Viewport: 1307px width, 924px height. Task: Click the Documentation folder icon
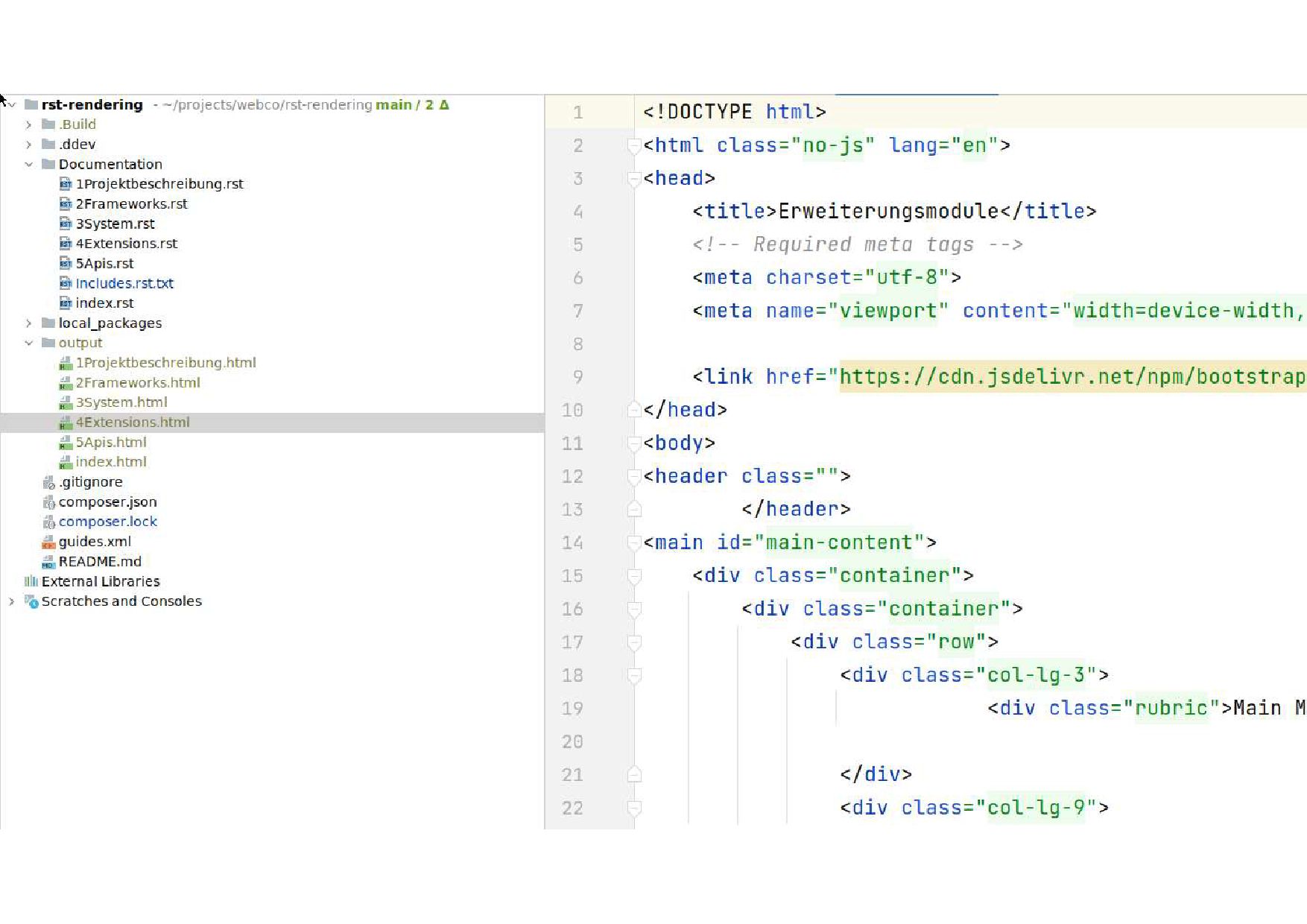[48, 164]
